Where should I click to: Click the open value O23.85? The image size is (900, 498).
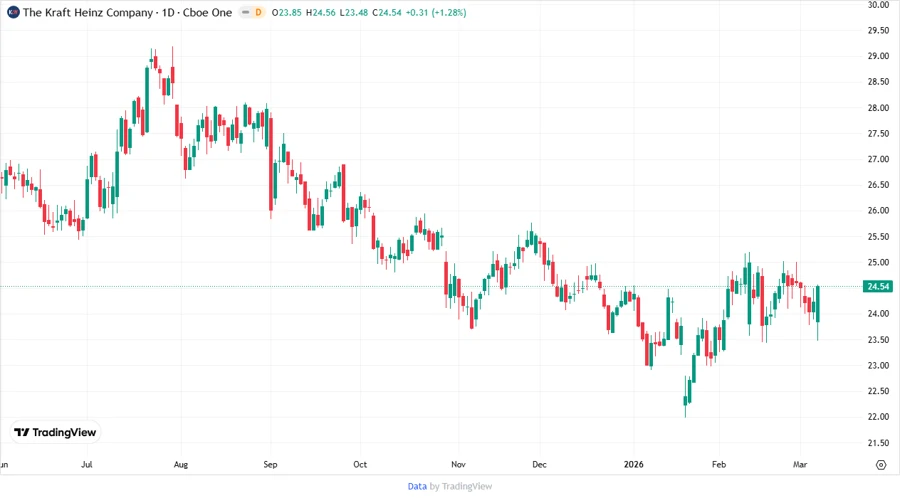point(287,12)
